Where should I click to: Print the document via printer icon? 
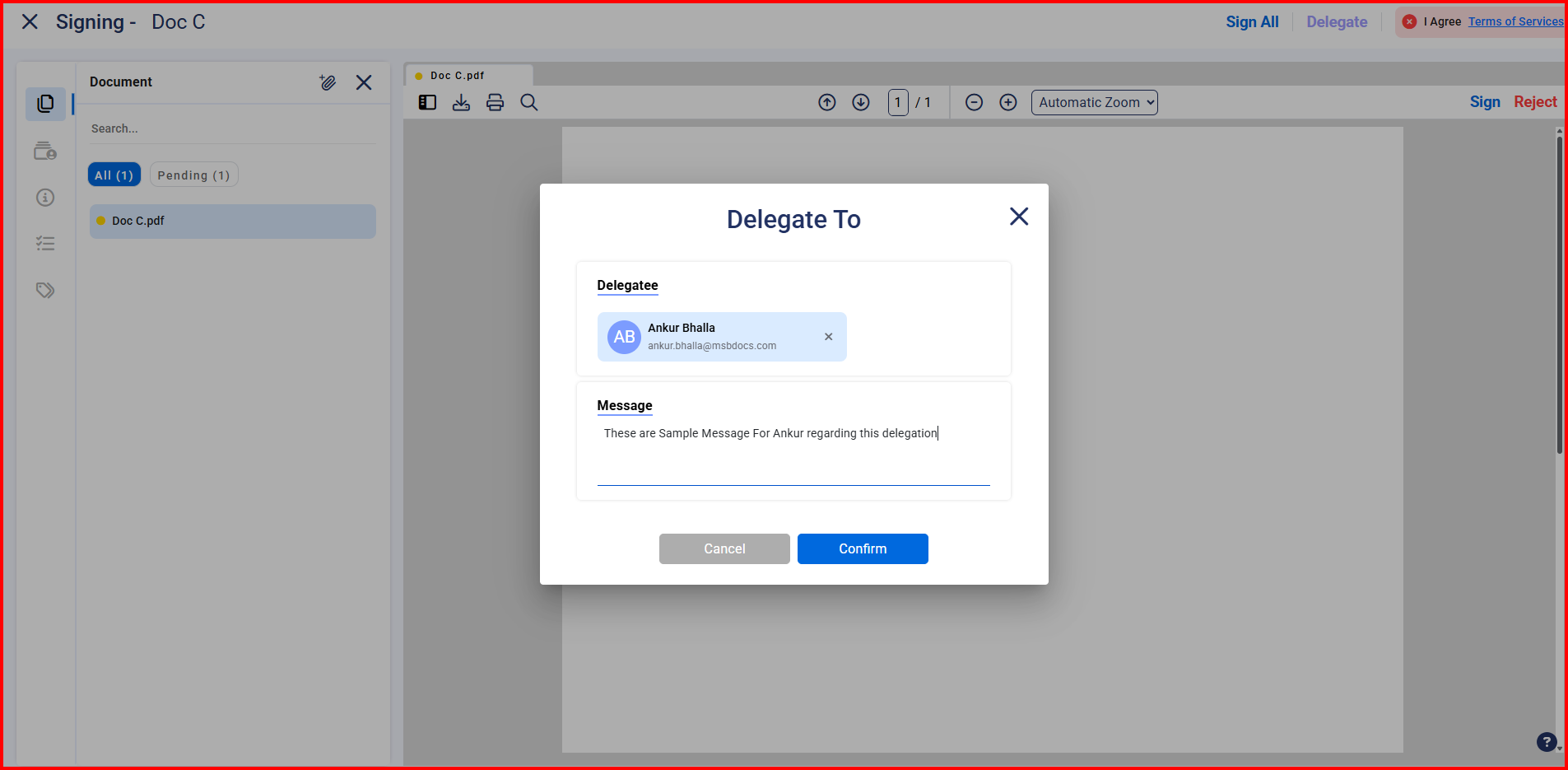495,102
